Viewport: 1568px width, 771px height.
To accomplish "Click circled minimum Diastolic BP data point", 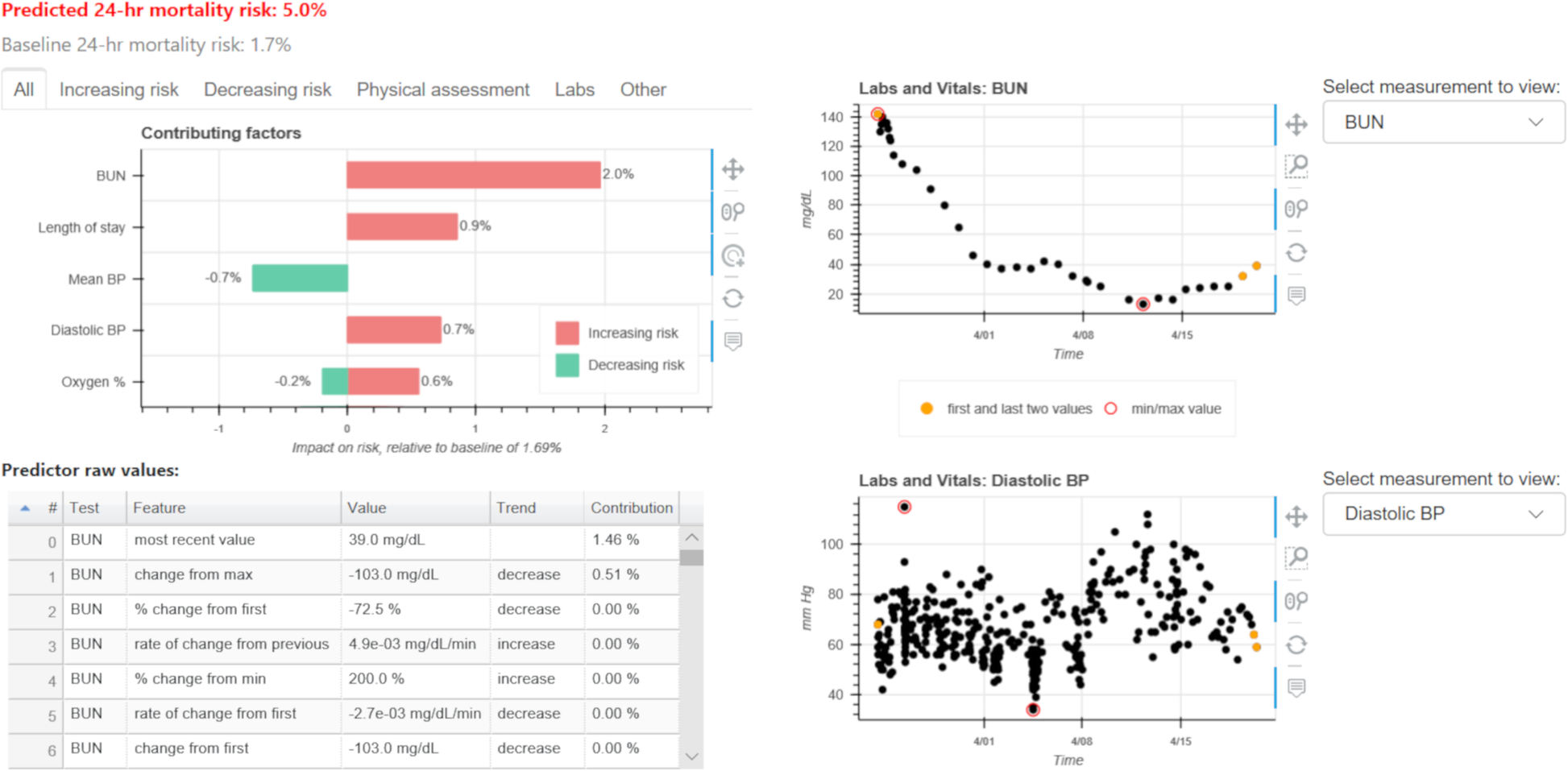I will [x=1033, y=710].
